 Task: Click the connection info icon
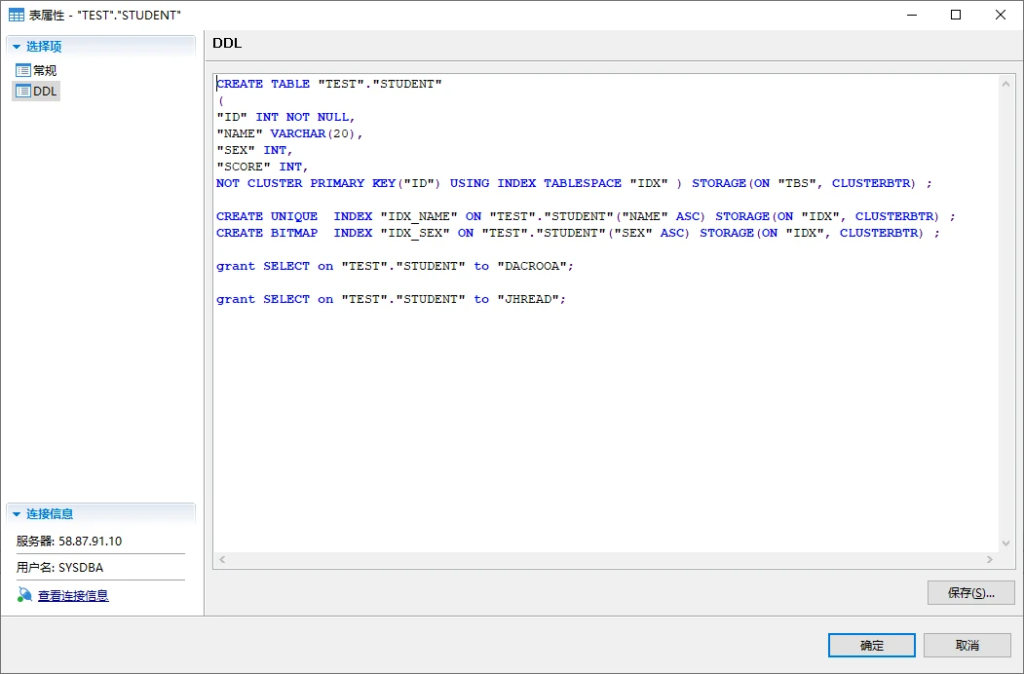[25, 595]
